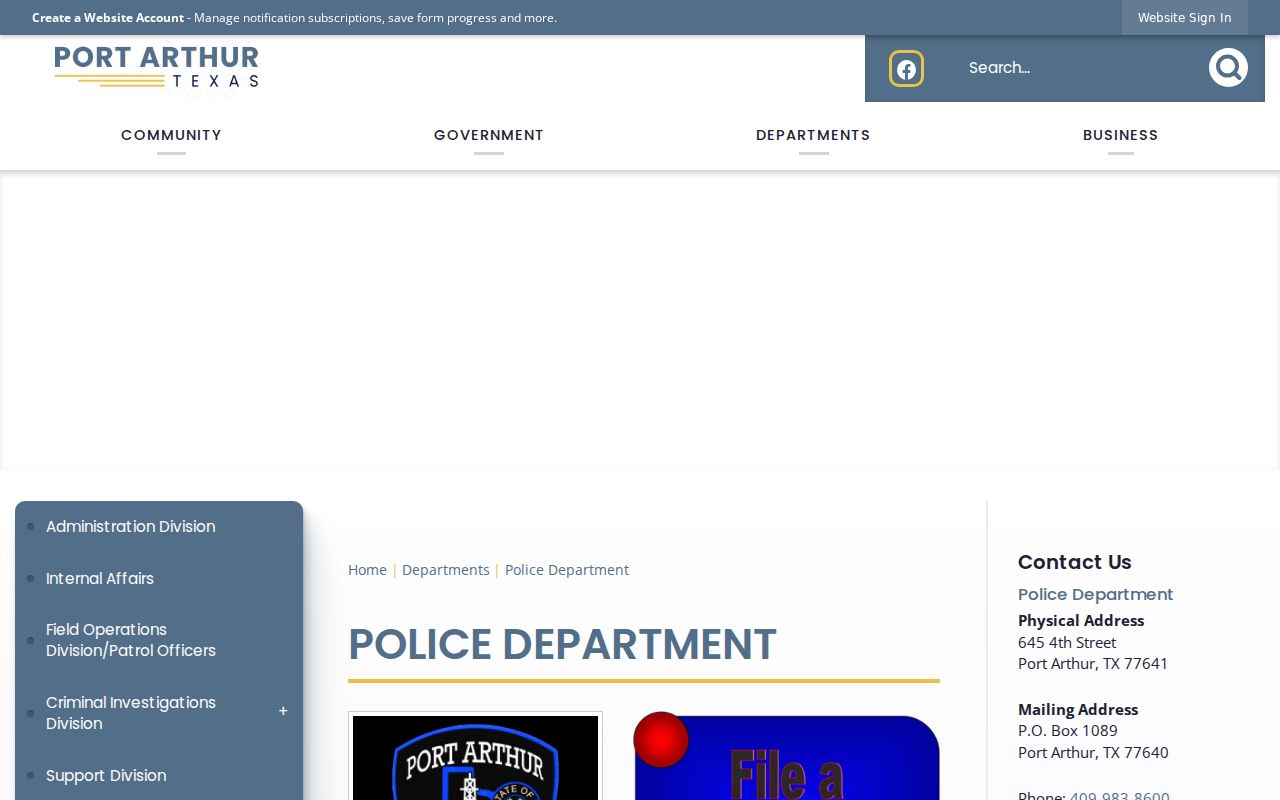Click the P.O. Box 1089 text
The height and width of the screenshot is (800, 1280).
[x=1068, y=731]
